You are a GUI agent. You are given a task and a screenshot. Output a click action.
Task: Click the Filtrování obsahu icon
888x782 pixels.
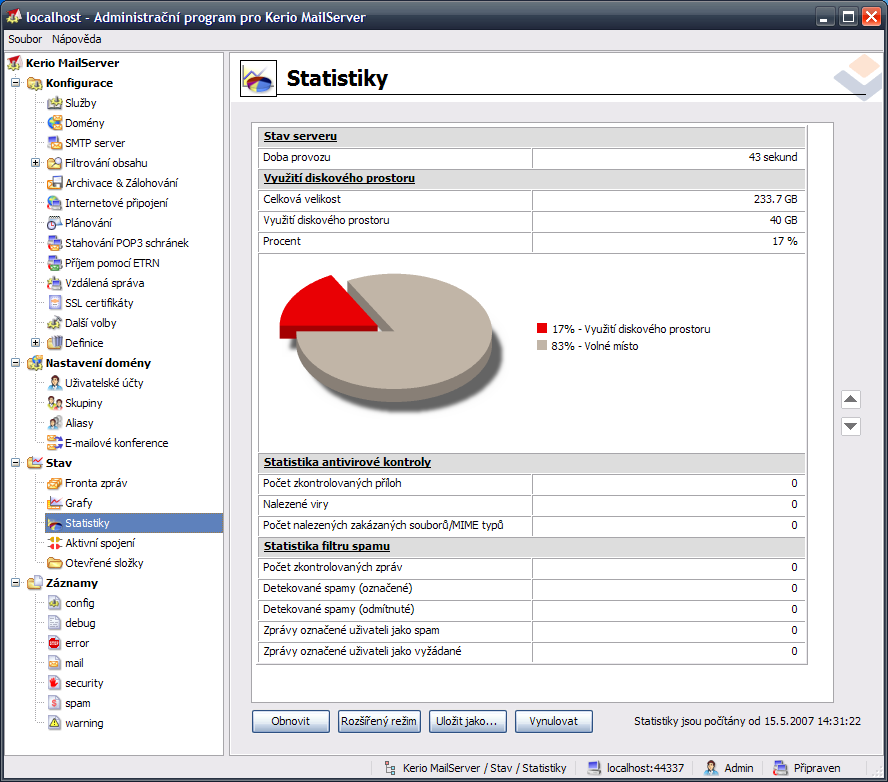(54, 163)
